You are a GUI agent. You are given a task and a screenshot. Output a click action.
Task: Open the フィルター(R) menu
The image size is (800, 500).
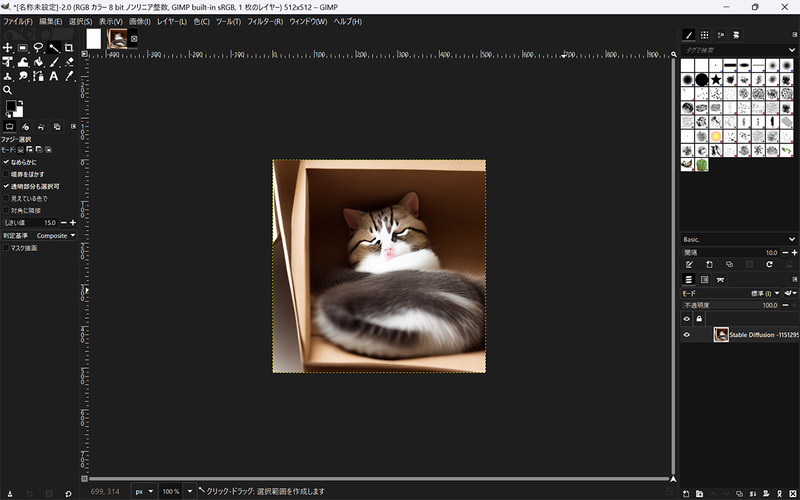click(x=265, y=21)
